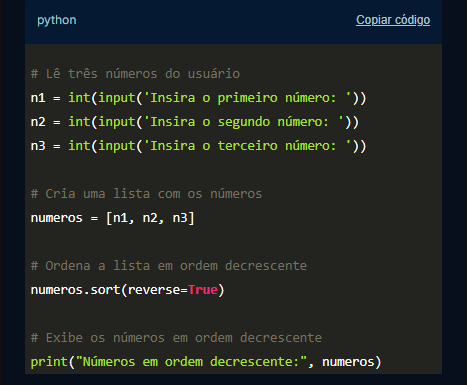Click the comment '# Cria uma lista com os números'
Image resolution: width=467 pixels, height=385 pixels.
[x=146, y=194]
